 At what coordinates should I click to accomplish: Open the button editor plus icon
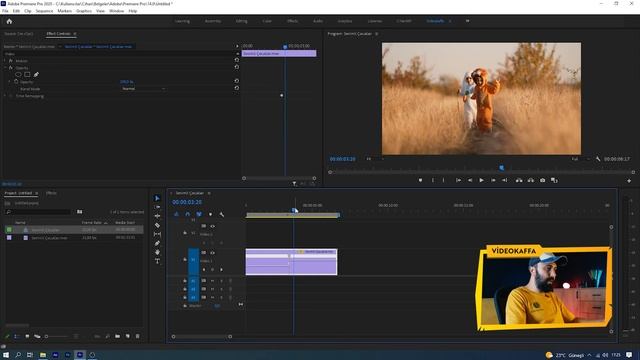[x=629, y=180]
